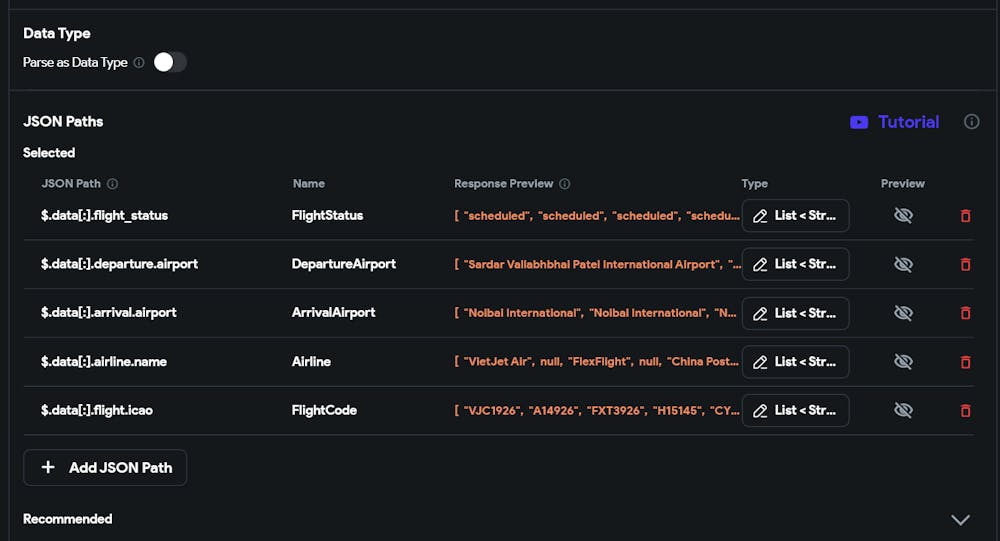Click info icon next to Response Preview
This screenshot has width=1000, height=541.
point(564,184)
